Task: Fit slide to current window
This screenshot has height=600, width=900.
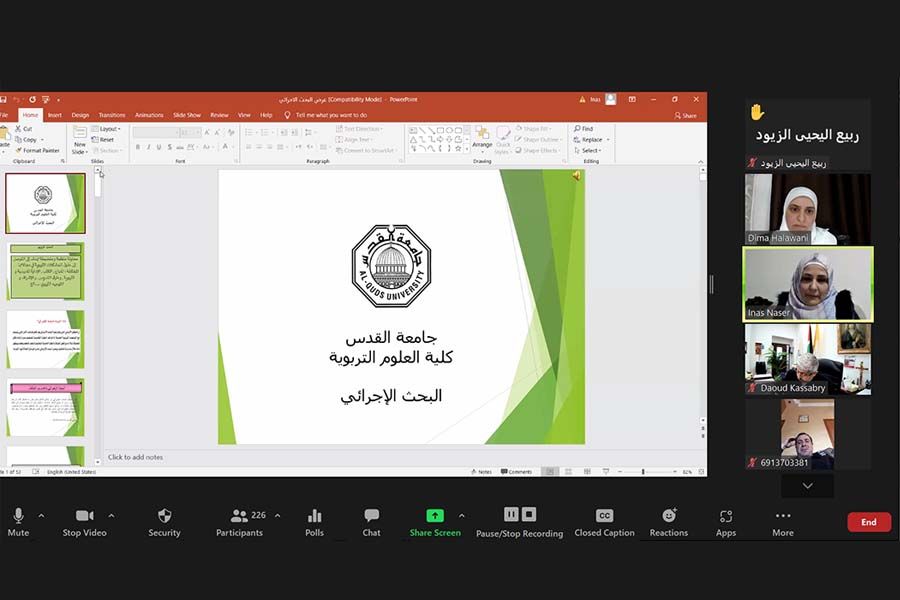Action: click(x=701, y=471)
